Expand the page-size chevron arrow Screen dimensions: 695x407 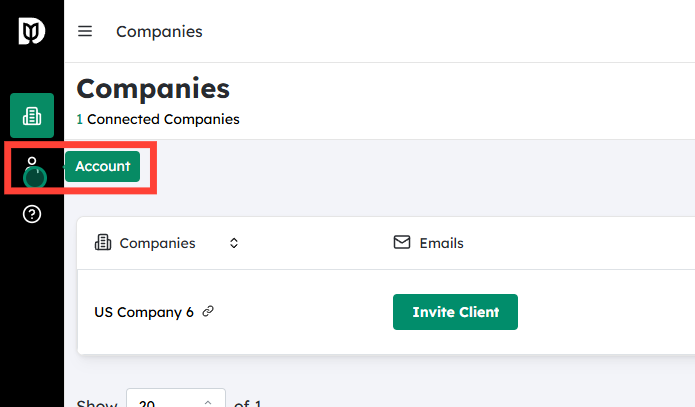pyautogui.click(x=208, y=402)
